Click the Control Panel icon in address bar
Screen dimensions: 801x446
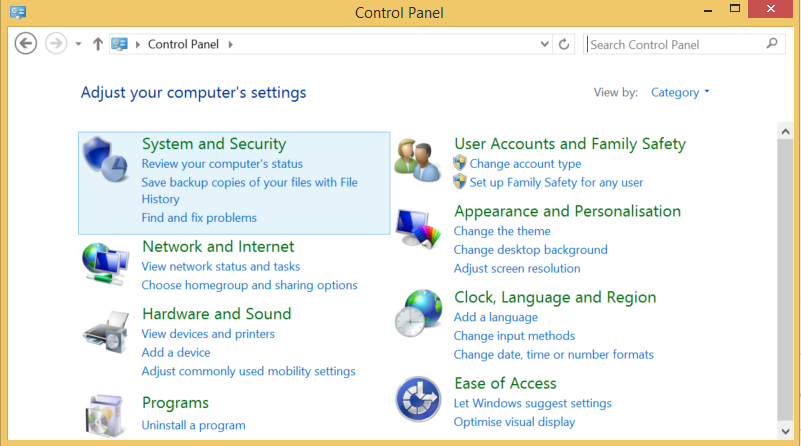click(x=120, y=44)
